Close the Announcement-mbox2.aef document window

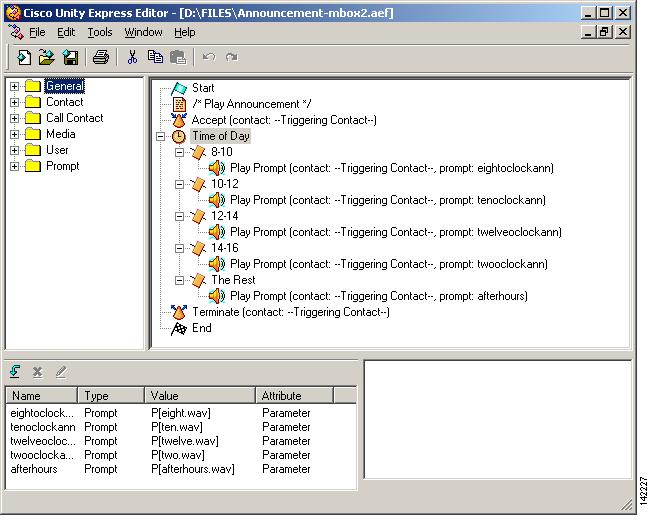click(x=623, y=32)
